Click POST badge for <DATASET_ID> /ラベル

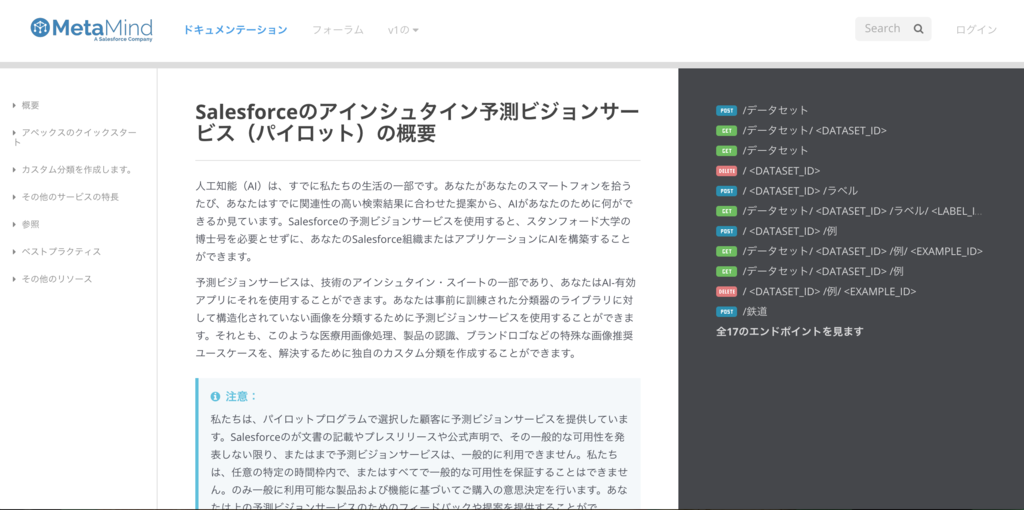click(726, 191)
